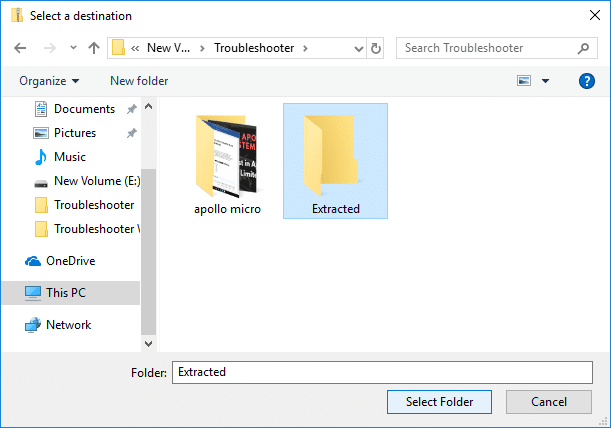
Task: Click the Up one level arrow
Action: tap(93, 48)
